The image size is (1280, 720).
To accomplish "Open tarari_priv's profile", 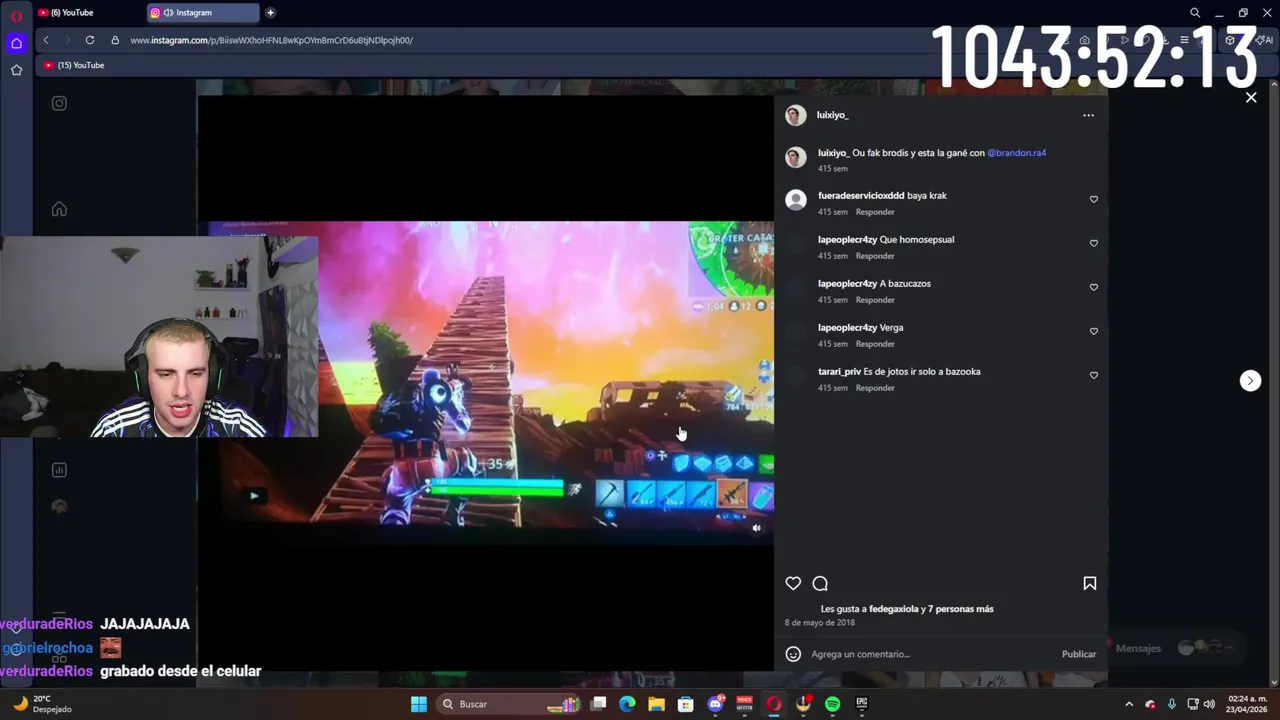I will 839,372.
